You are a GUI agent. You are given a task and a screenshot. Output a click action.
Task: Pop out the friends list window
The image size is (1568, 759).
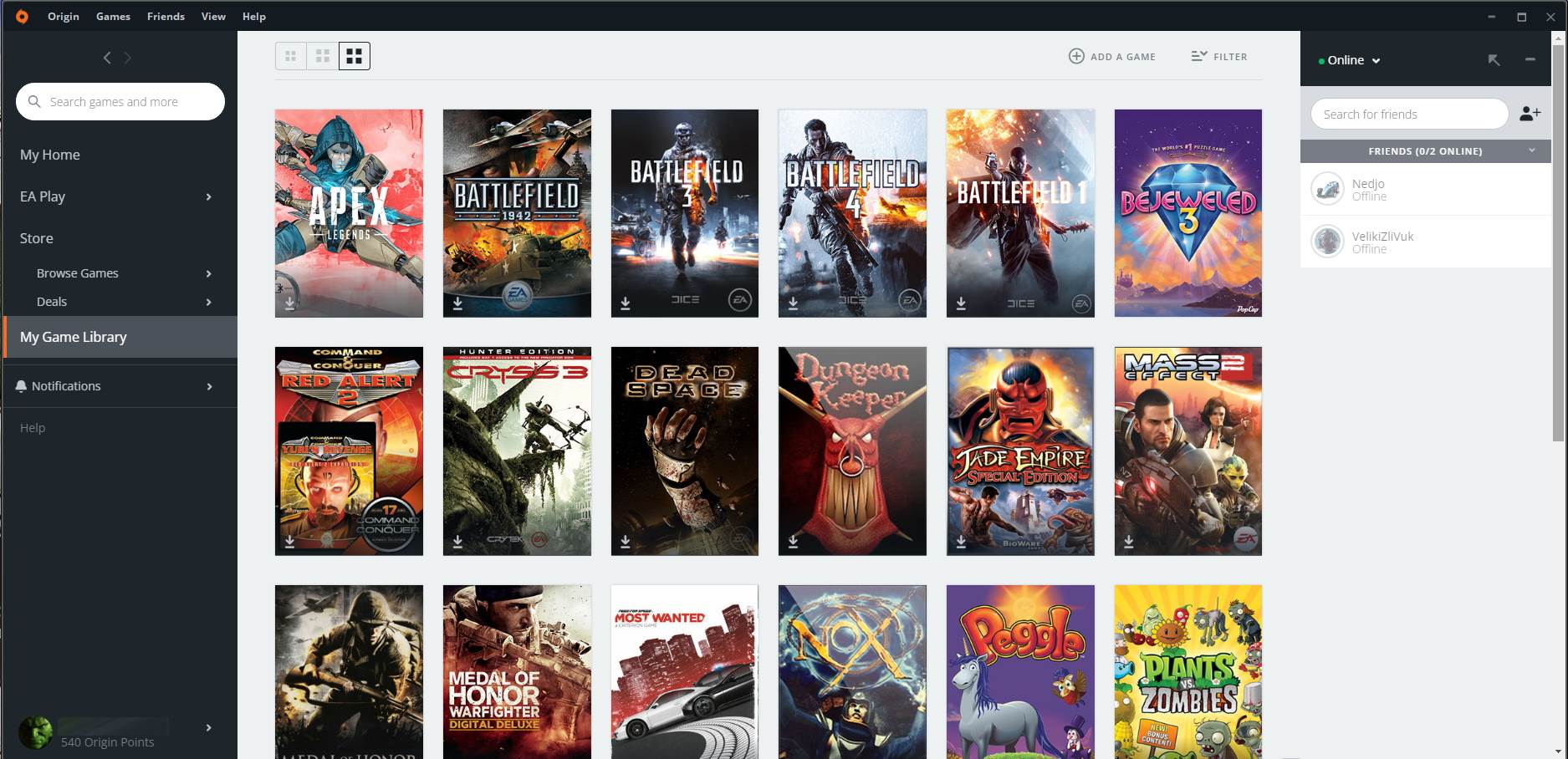coord(1494,59)
